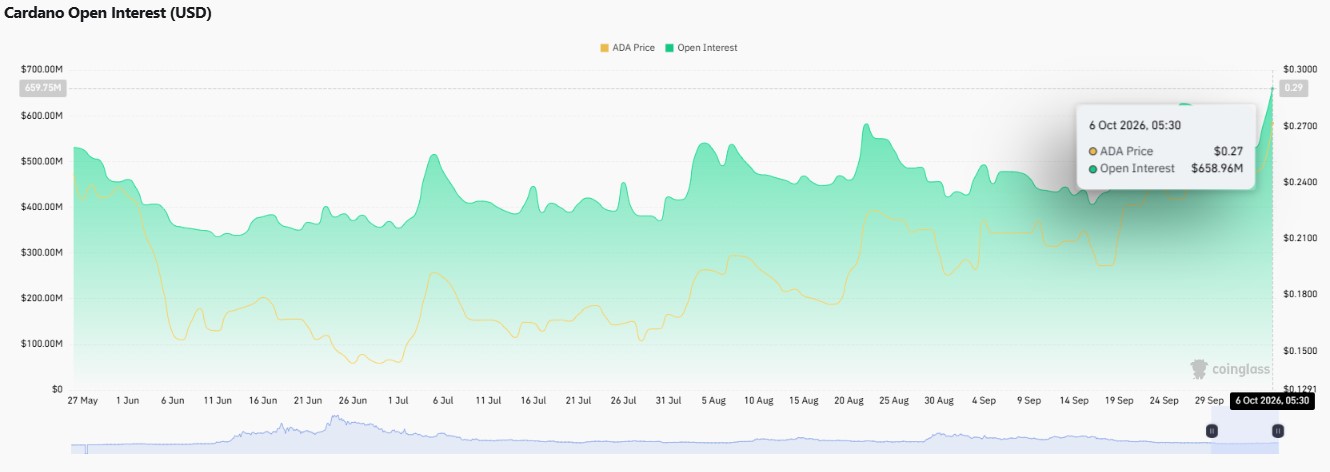Click the 4 Sep x-axis date

click(982, 400)
